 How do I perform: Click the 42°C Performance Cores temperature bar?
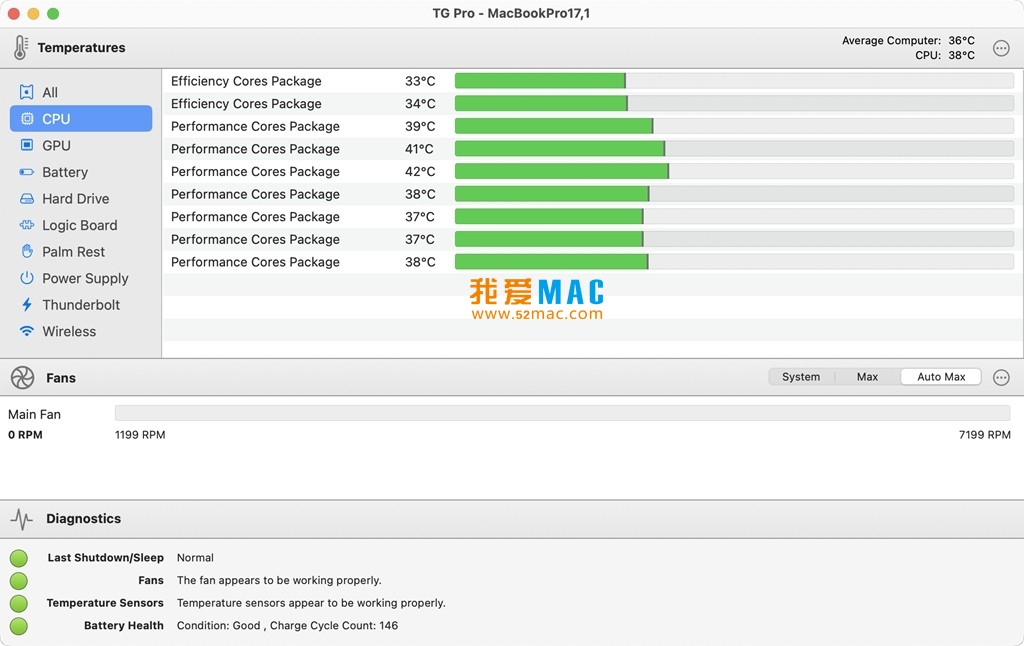click(x=734, y=171)
